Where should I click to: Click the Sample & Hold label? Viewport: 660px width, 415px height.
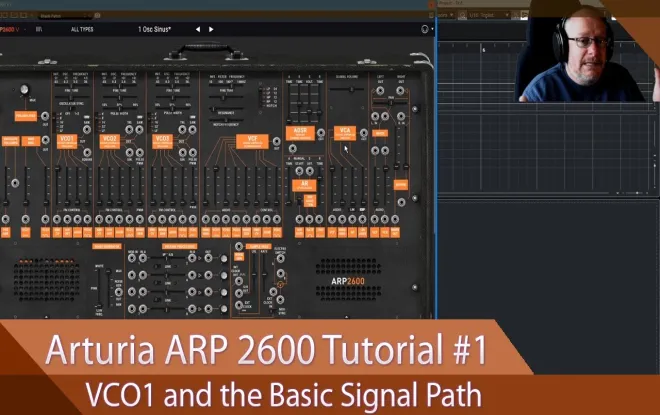(259, 246)
